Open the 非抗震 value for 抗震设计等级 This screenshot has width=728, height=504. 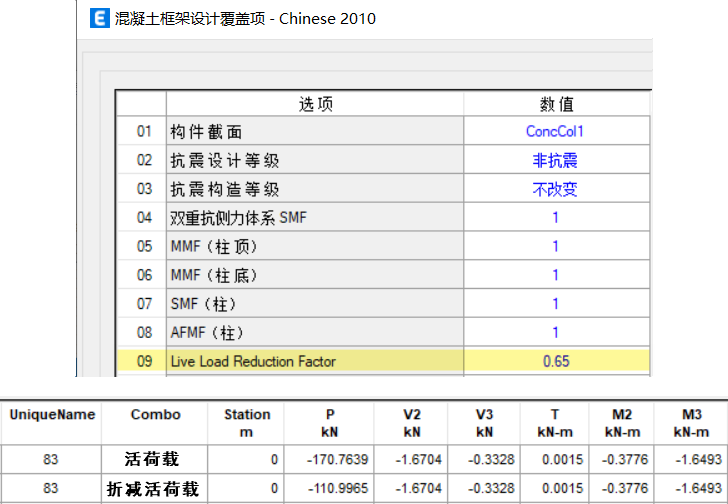click(555, 160)
